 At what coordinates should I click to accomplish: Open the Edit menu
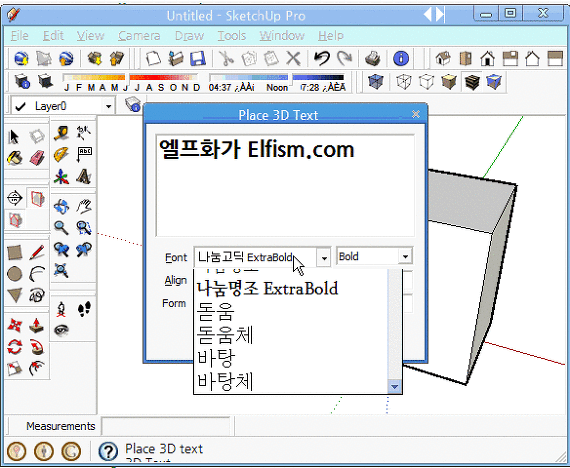(x=53, y=36)
